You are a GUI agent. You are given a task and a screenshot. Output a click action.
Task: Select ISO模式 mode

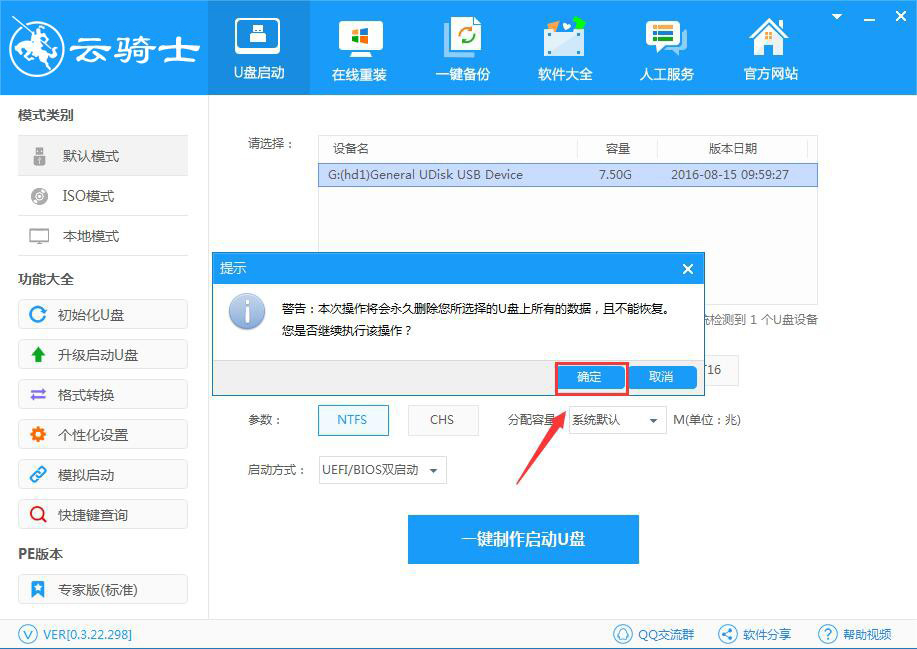click(103, 196)
